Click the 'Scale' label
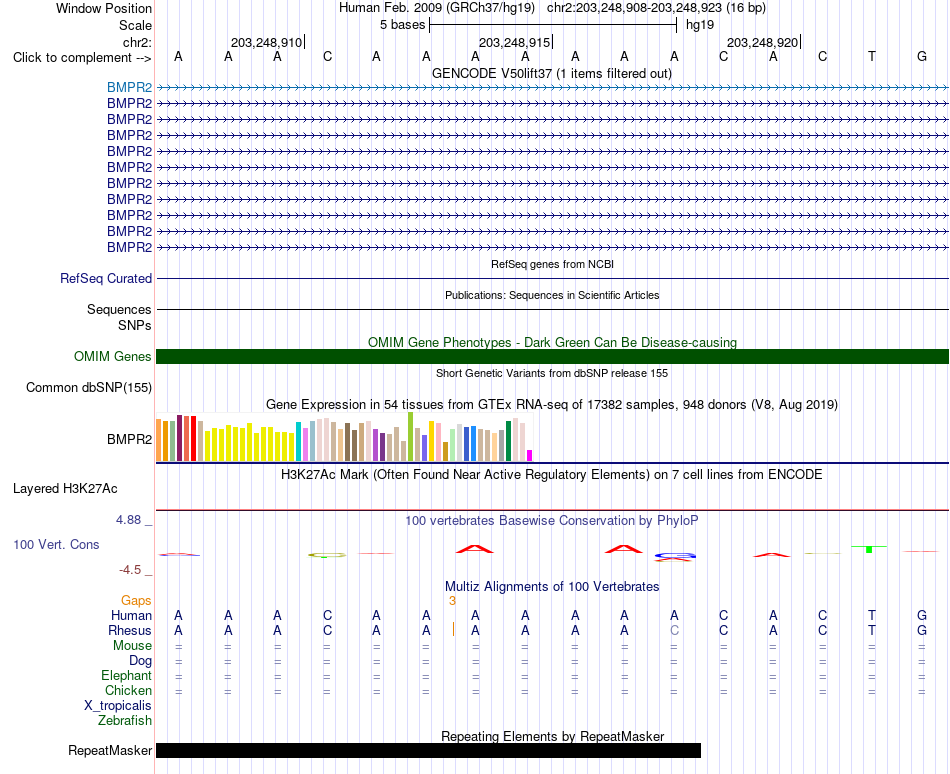This screenshot has width=950, height=774. click(x=135, y=25)
